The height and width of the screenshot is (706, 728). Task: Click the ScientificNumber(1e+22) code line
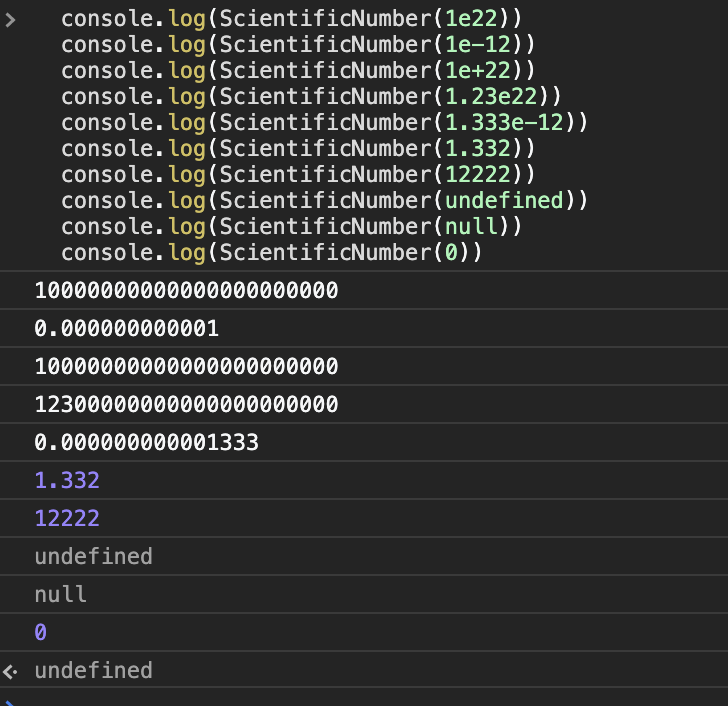point(297,71)
